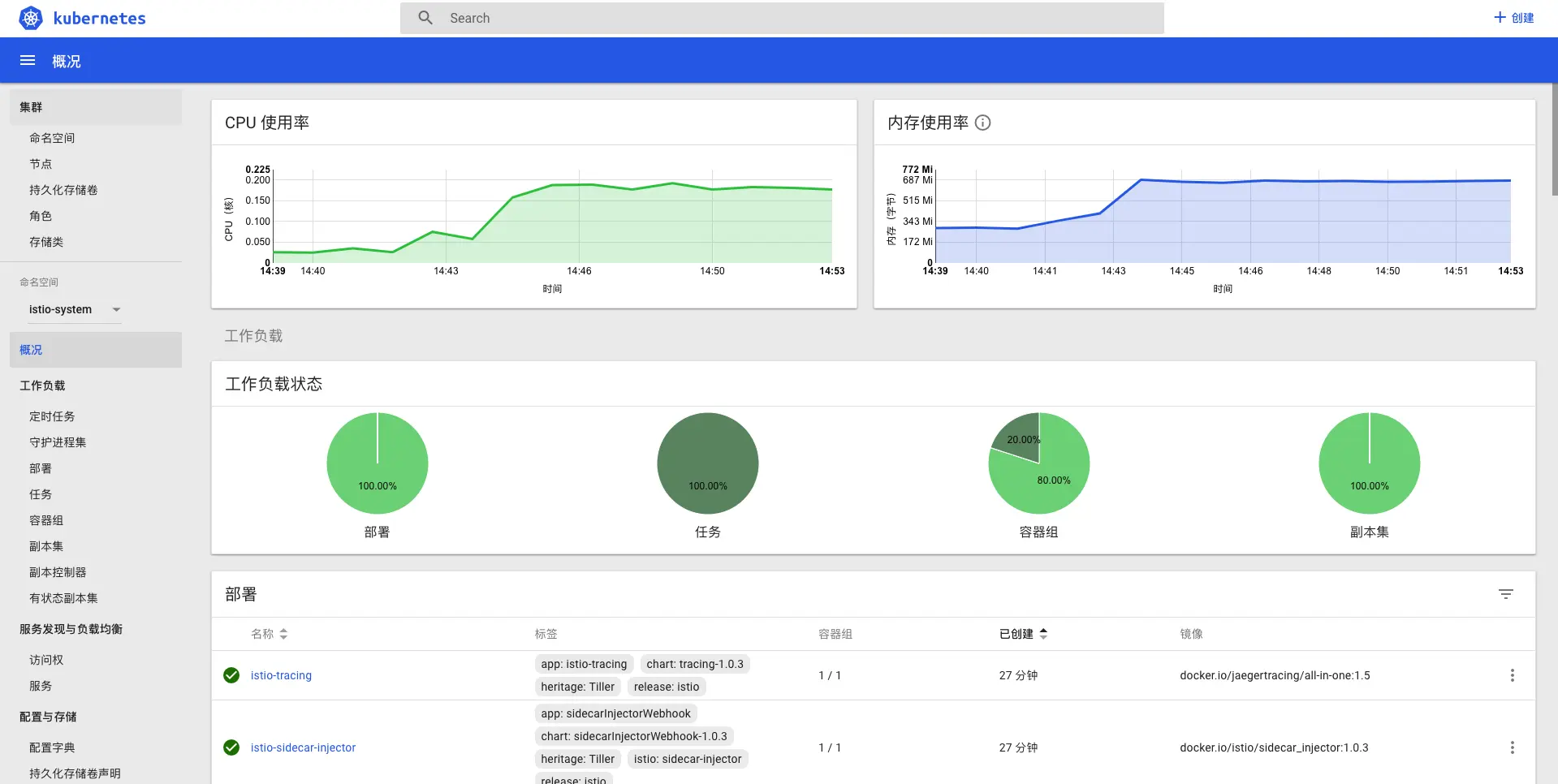Click the page vertical scrollbar
The image size is (1558, 784).
click(1554, 138)
